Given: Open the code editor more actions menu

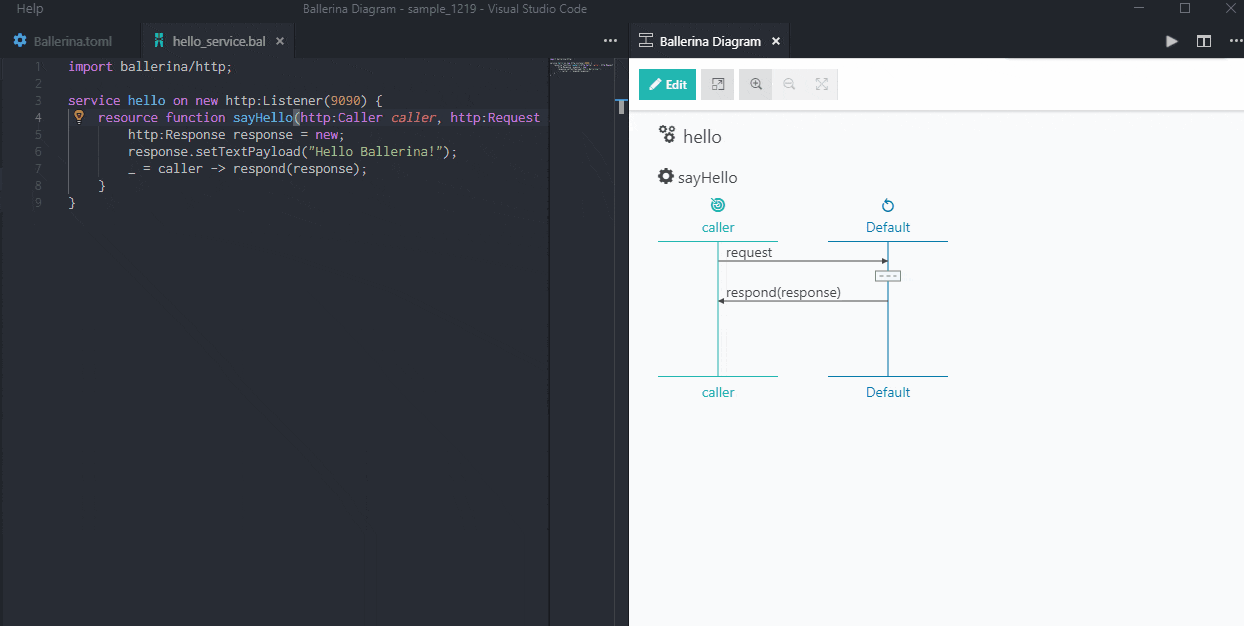Looking at the screenshot, I should click(610, 42).
